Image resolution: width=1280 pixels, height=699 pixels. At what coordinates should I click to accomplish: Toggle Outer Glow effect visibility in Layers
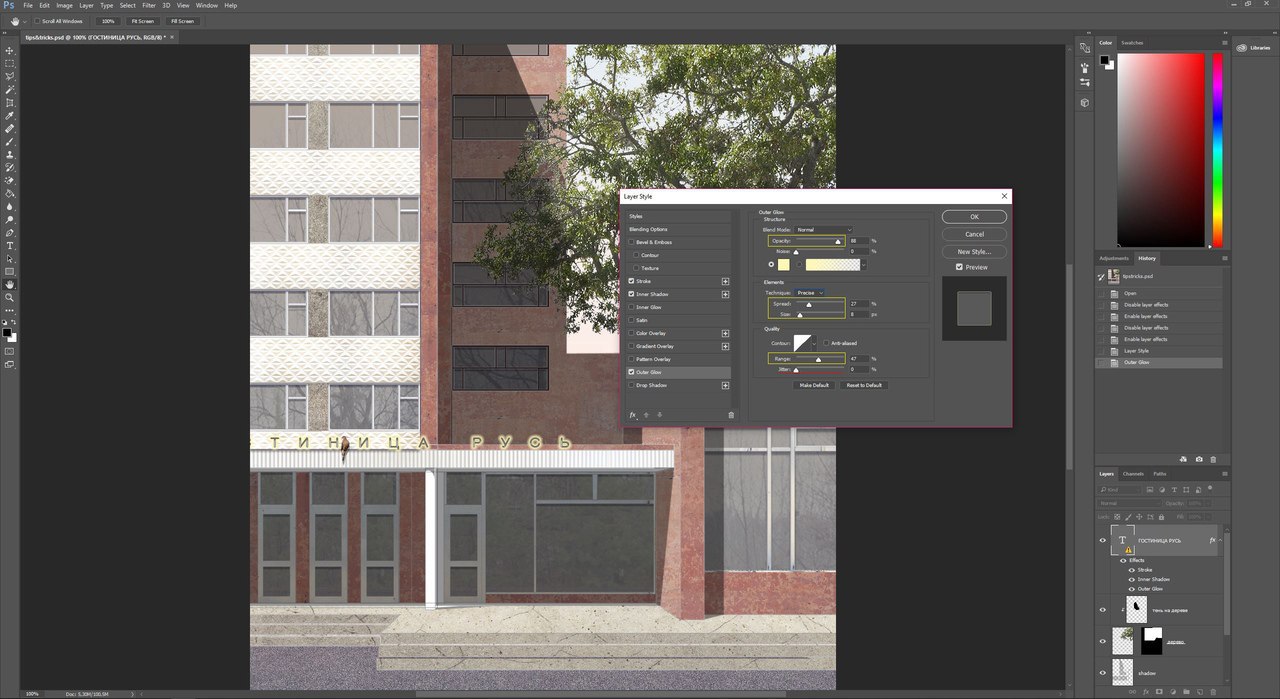coord(1132,589)
